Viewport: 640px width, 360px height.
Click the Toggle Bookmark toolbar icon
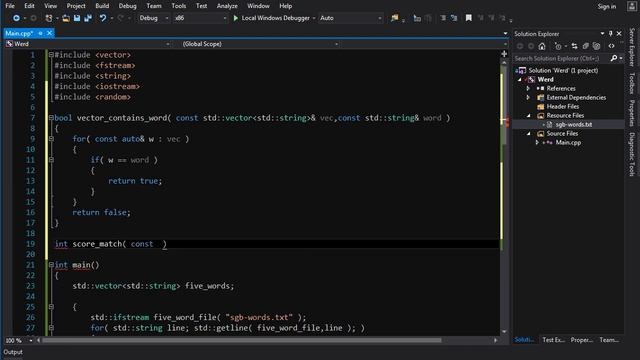coord(469,18)
